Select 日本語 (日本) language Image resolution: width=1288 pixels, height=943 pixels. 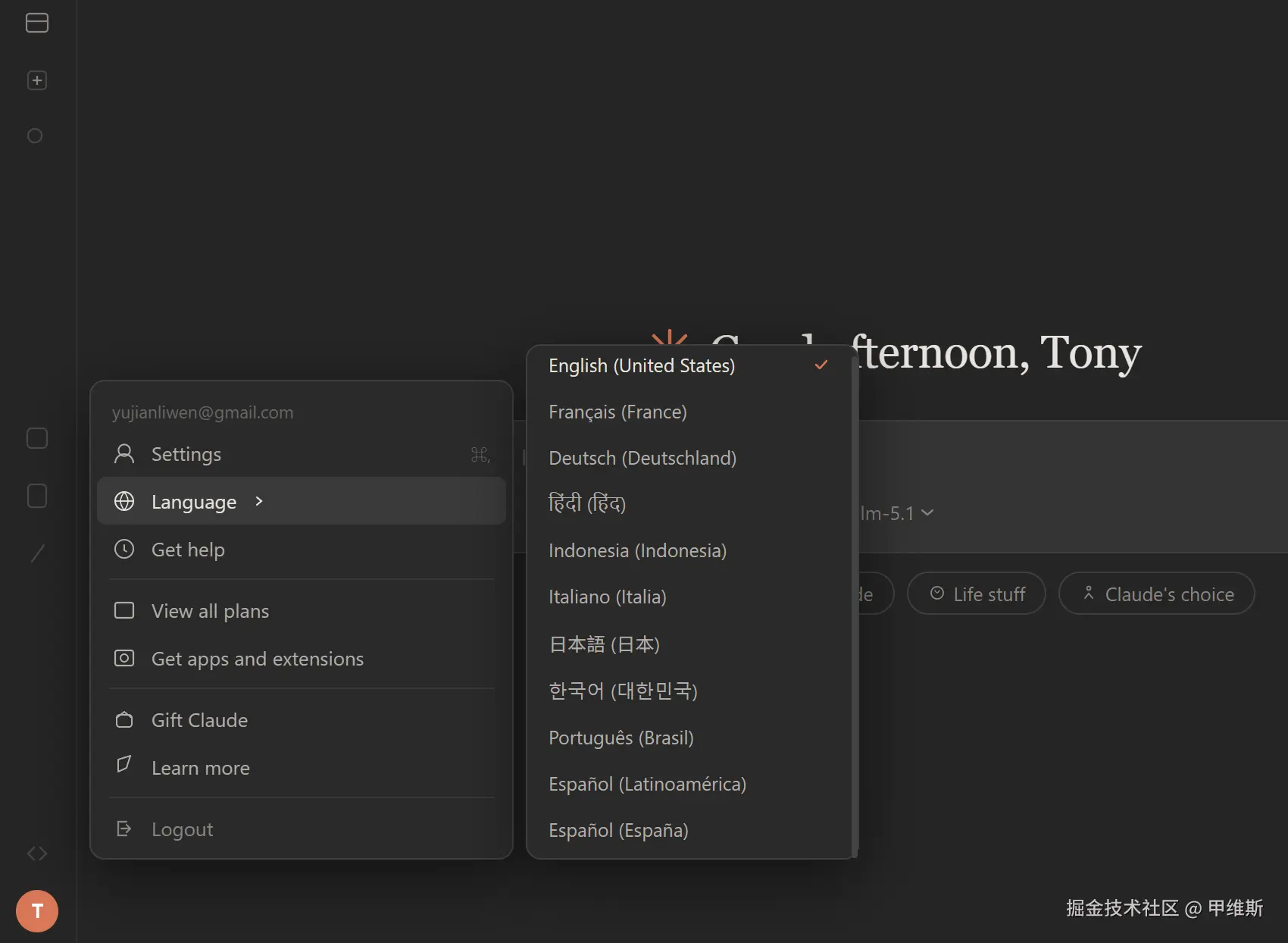coord(689,644)
